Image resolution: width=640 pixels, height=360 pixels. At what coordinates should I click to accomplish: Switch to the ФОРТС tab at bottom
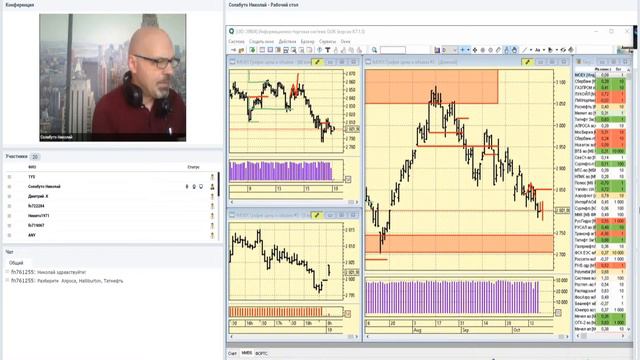pyautogui.click(x=261, y=353)
